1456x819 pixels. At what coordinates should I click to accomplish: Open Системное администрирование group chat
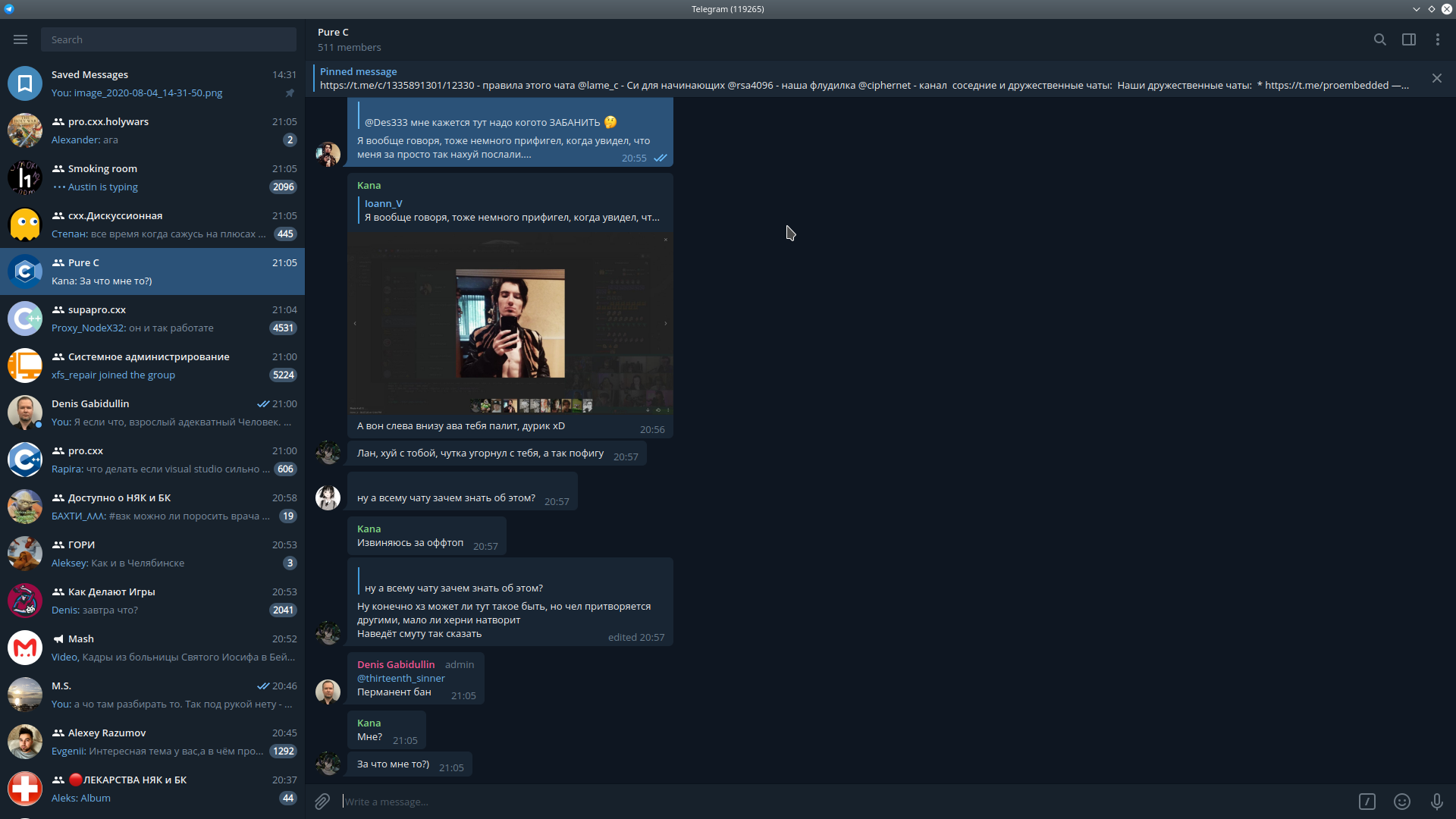pos(152,366)
